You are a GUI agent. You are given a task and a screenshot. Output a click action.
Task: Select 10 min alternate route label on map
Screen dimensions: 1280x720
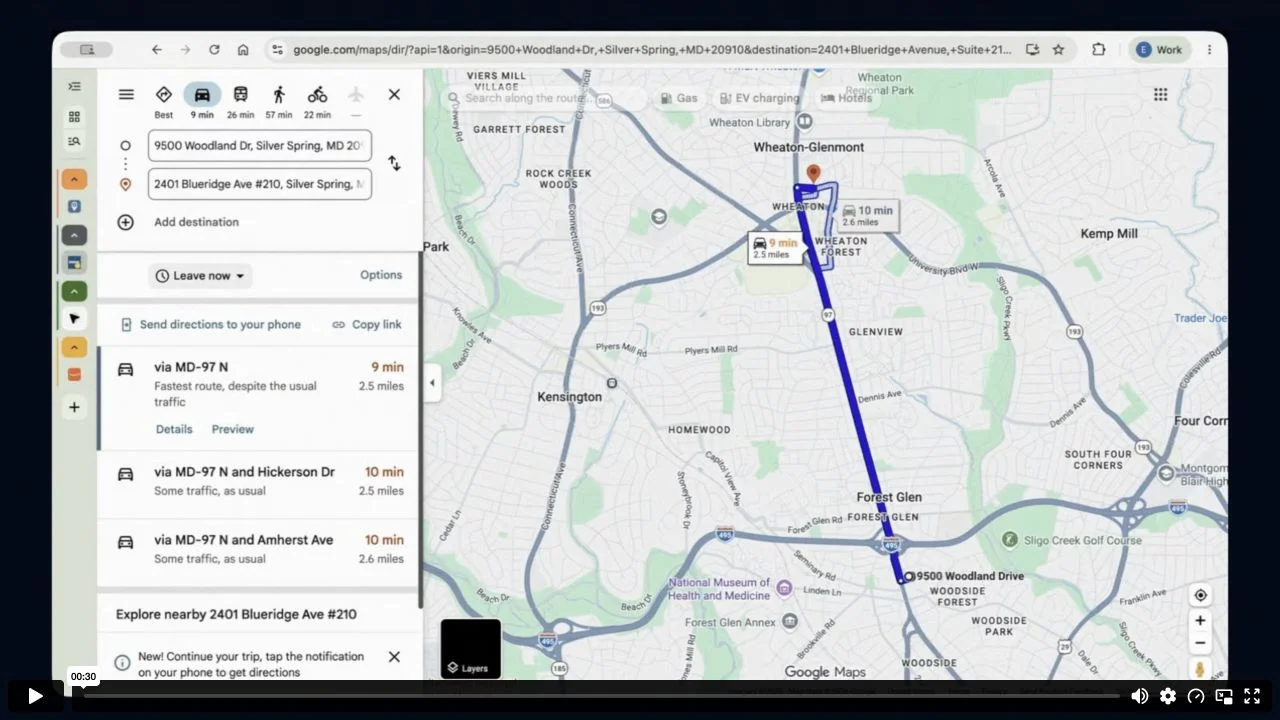[x=867, y=216]
